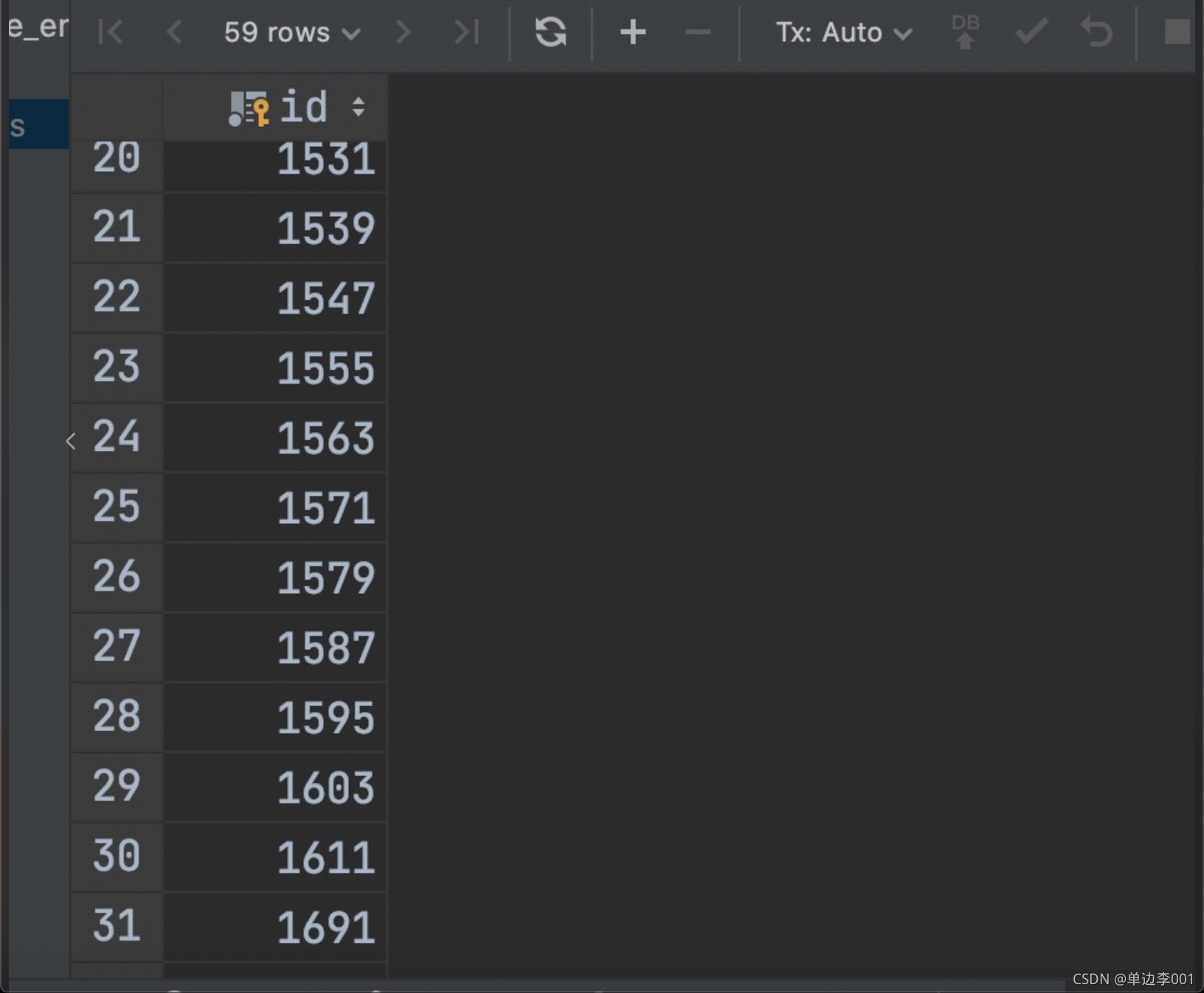Delete the selected row with the minus icon
This screenshot has height=993, width=1204.
click(697, 32)
